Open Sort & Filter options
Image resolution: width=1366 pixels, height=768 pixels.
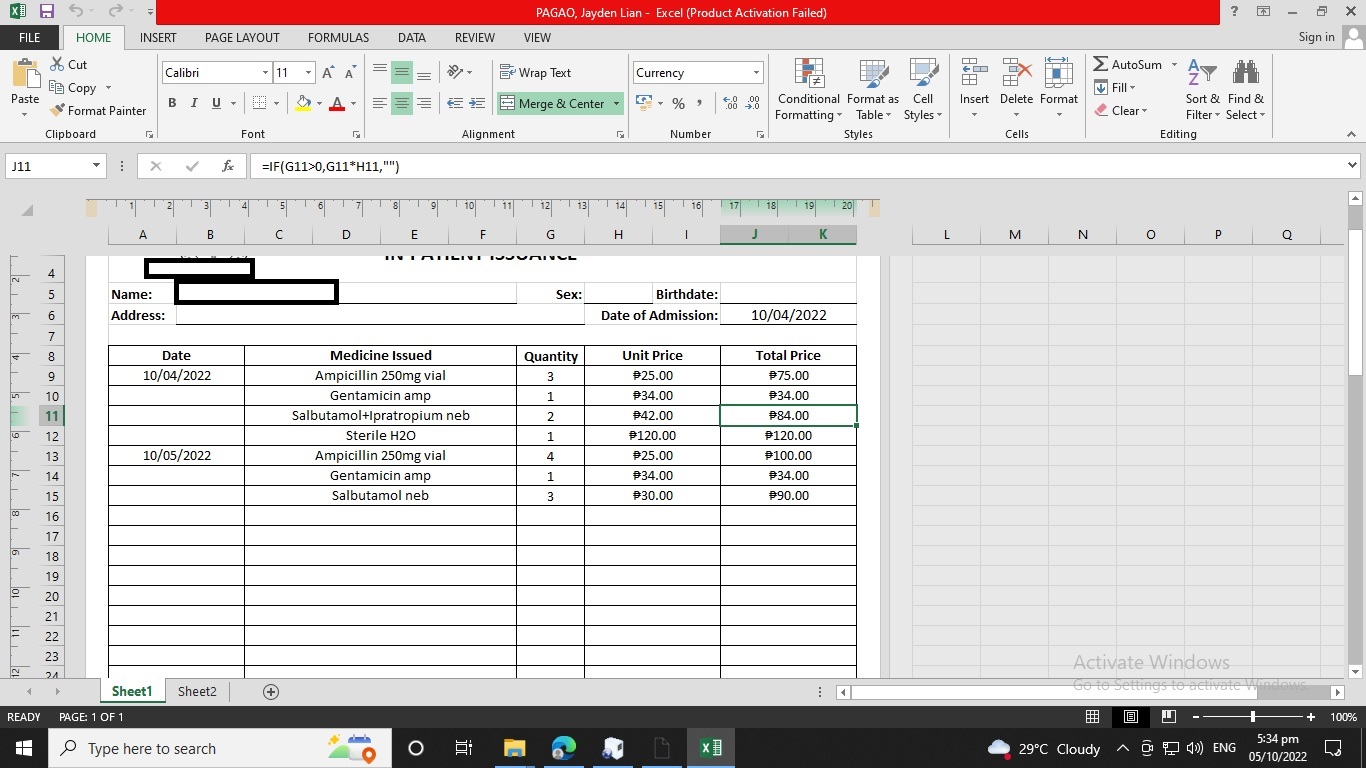1202,88
